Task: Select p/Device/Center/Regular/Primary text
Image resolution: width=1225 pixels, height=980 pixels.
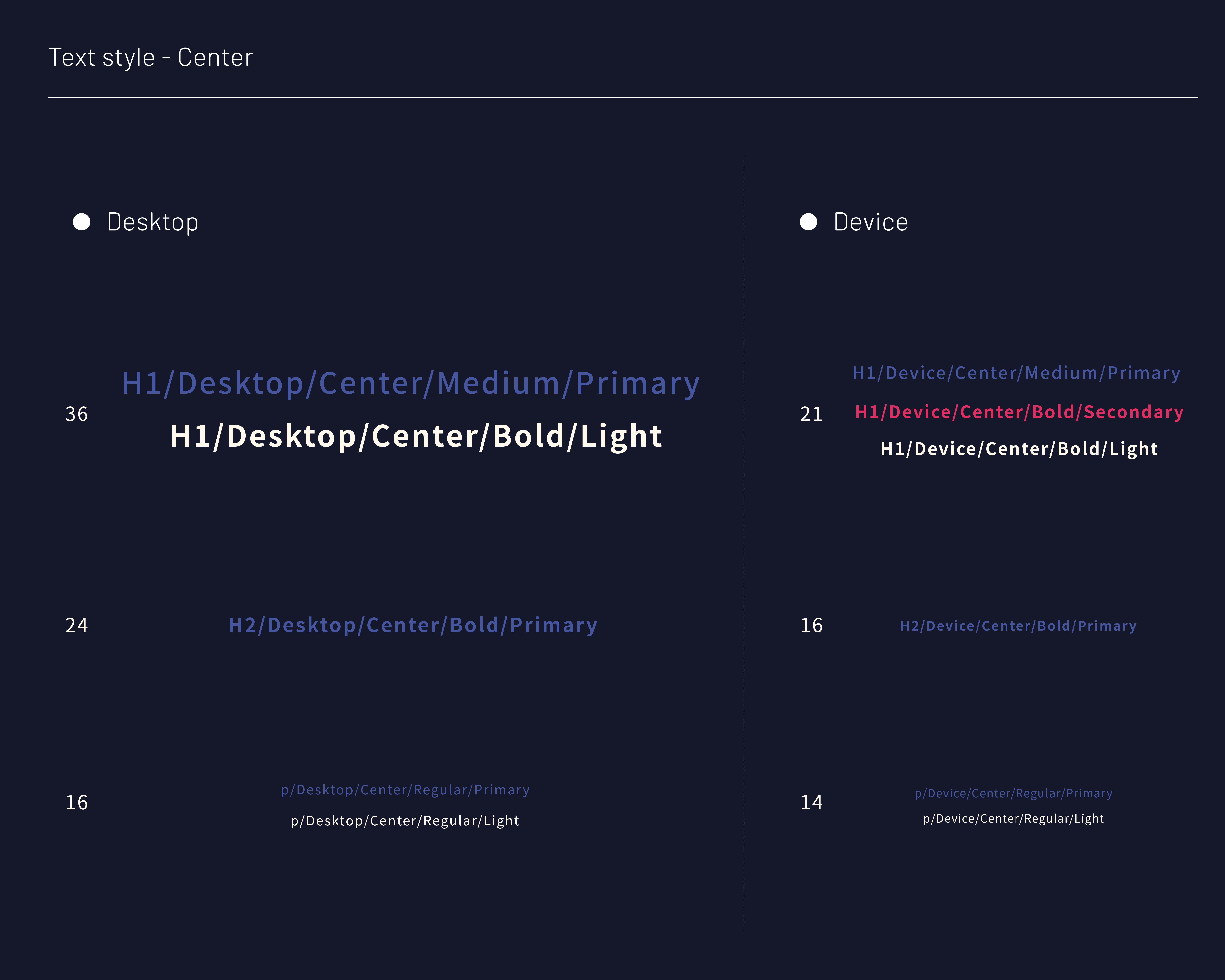Action: 1013,793
